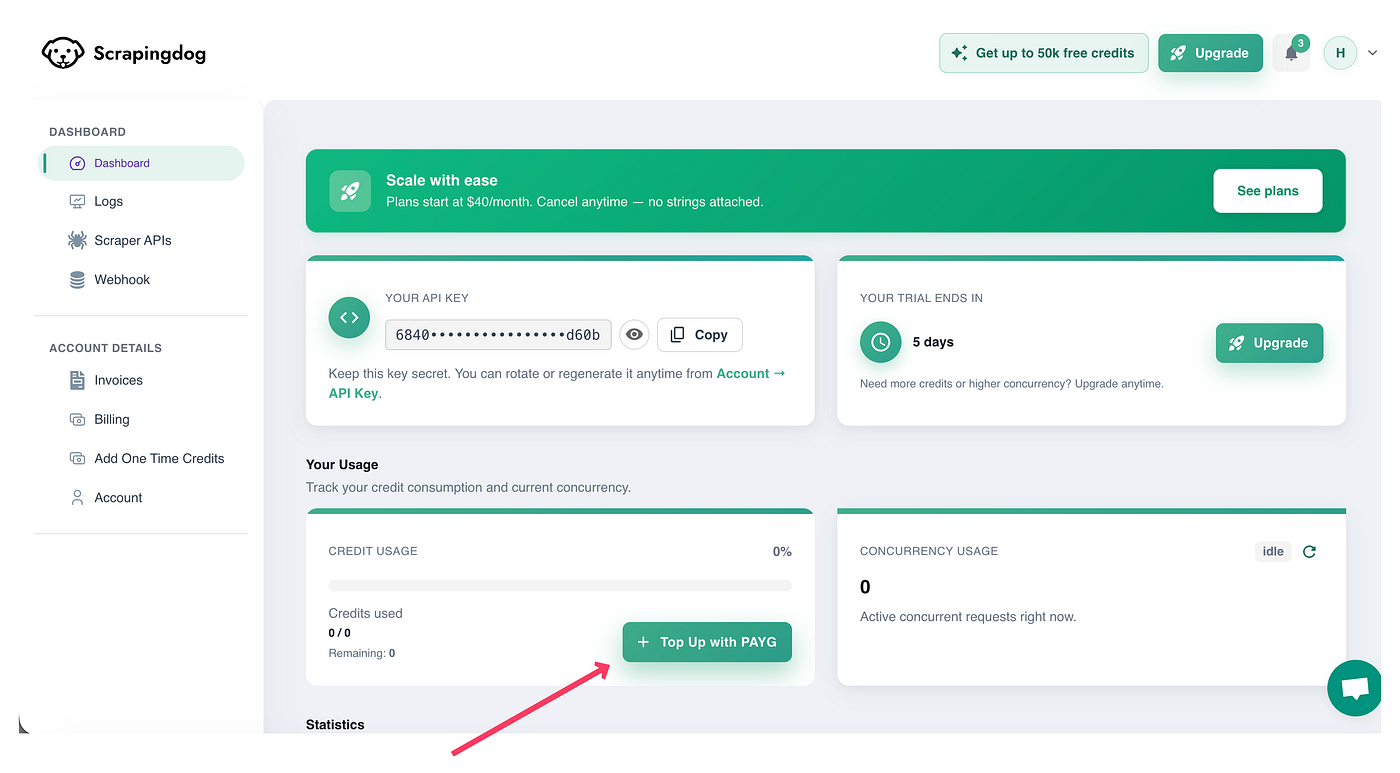This screenshot has height=773, width=1400.
Task: Reveal the API key with eye icon
Action: coord(634,335)
